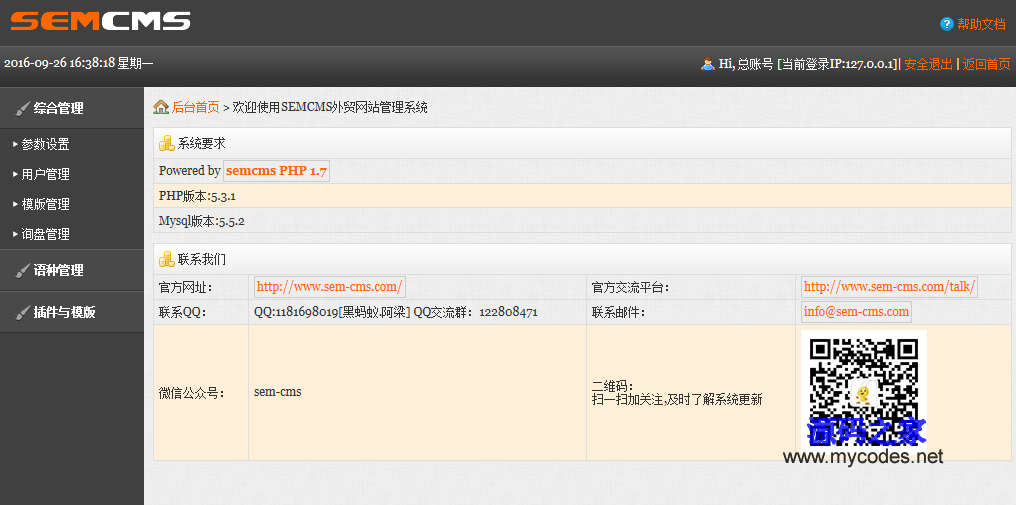Open 询盘管理 menu item

tap(45, 234)
